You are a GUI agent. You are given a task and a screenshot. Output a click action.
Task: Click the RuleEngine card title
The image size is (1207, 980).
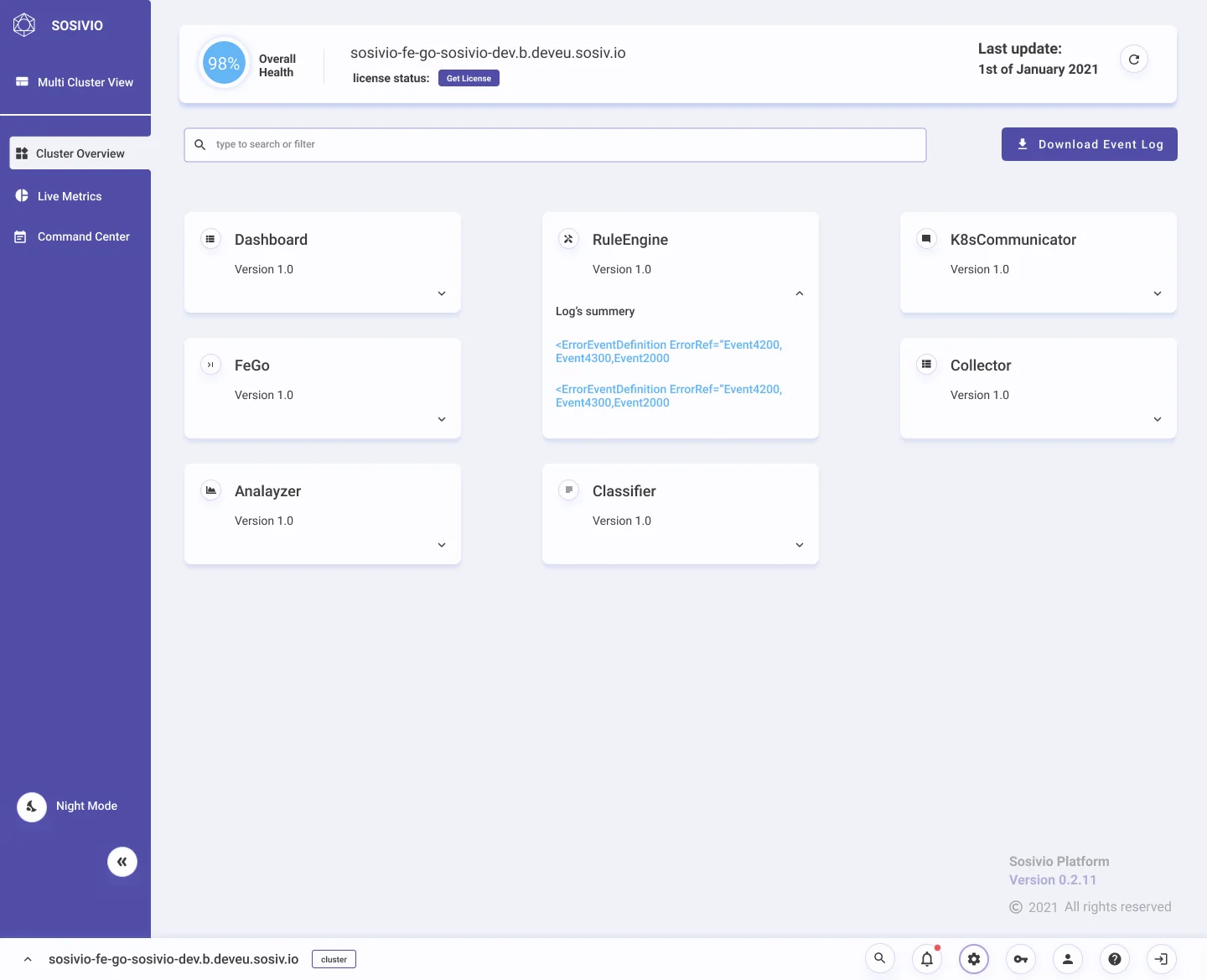click(630, 240)
